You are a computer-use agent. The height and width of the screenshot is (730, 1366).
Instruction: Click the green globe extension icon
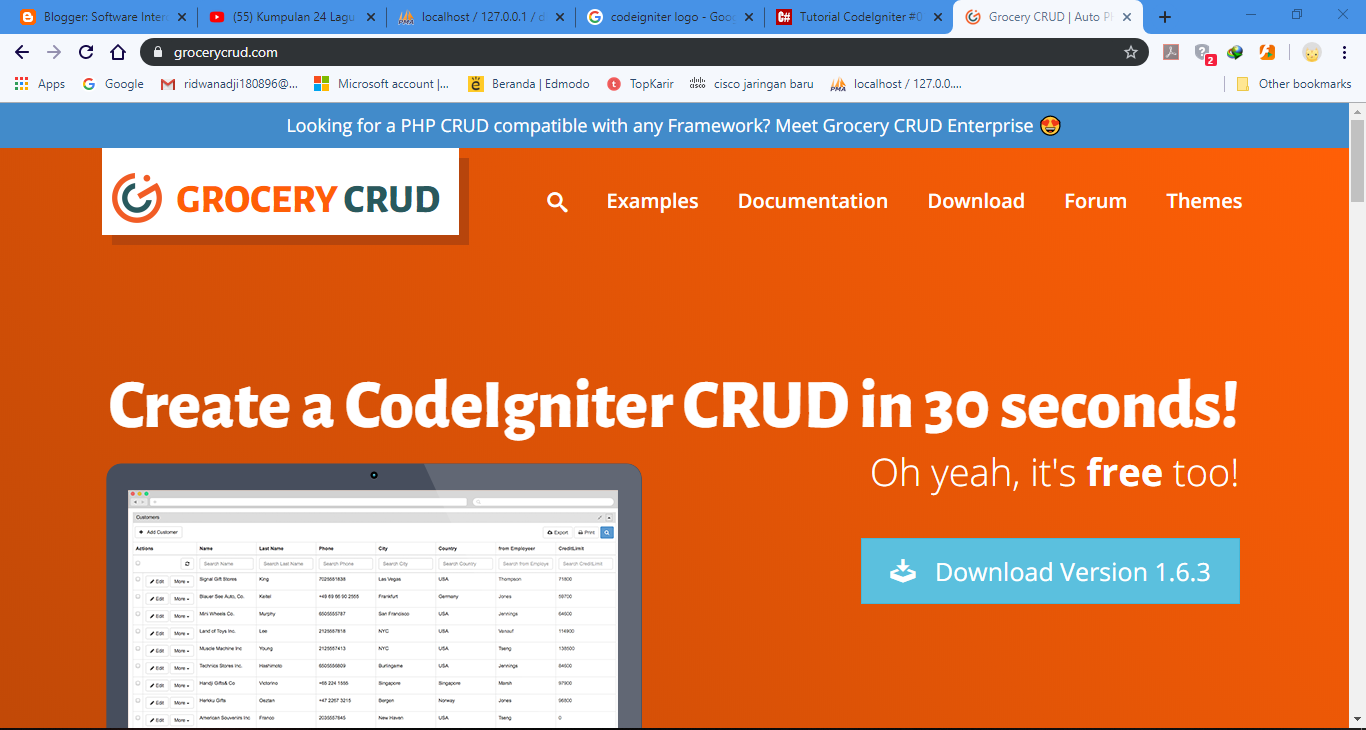(1236, 52)
